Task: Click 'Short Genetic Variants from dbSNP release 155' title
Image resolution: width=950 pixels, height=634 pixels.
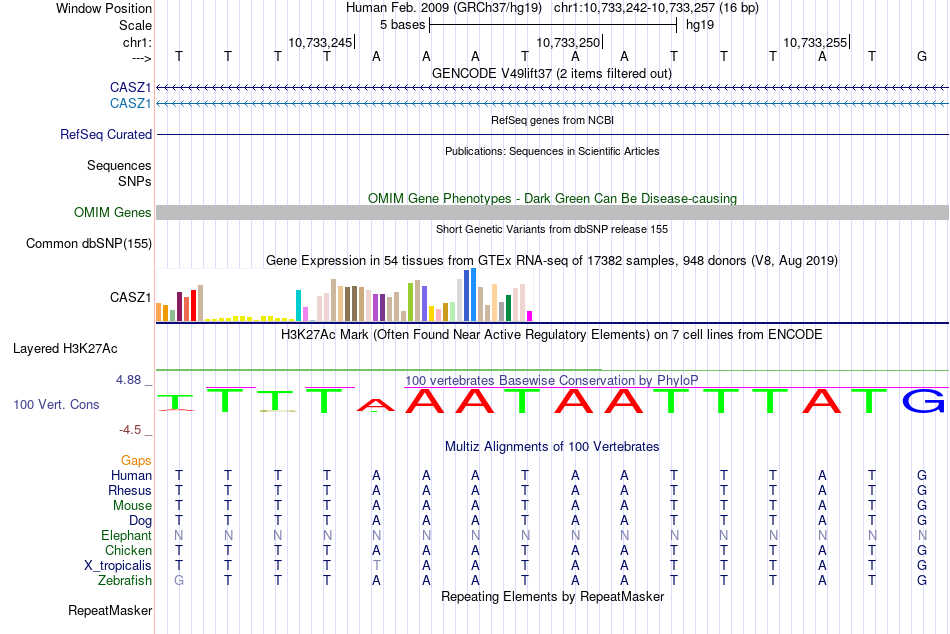Action: (x=552, y=229)
